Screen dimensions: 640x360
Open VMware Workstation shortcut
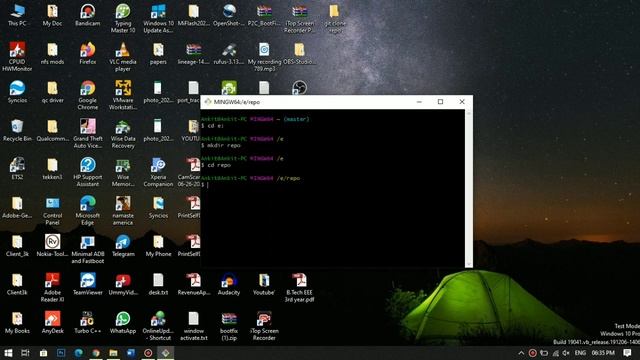(123, 95)
